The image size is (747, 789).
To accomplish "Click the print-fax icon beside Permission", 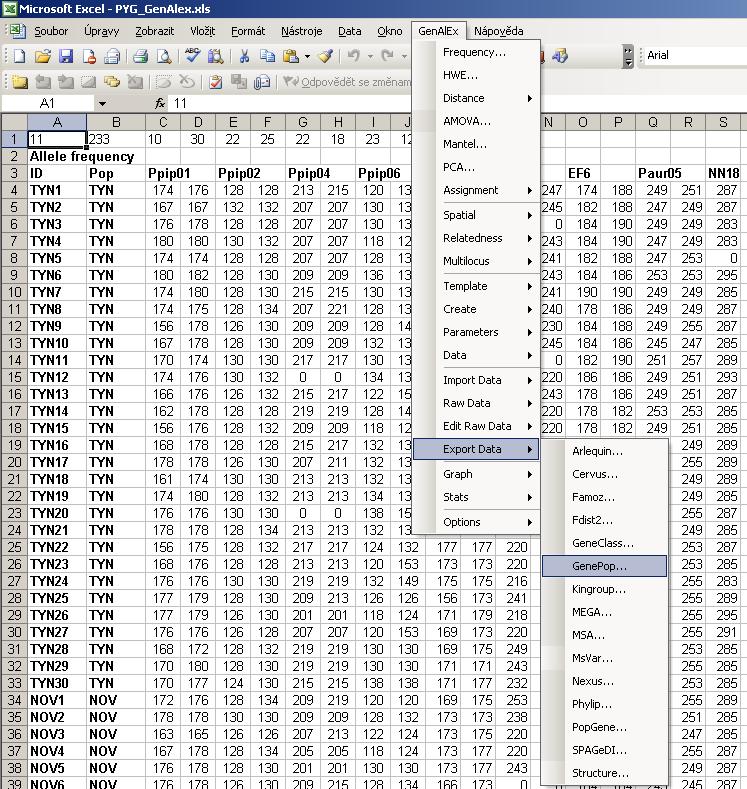I will tap(112, 56).
